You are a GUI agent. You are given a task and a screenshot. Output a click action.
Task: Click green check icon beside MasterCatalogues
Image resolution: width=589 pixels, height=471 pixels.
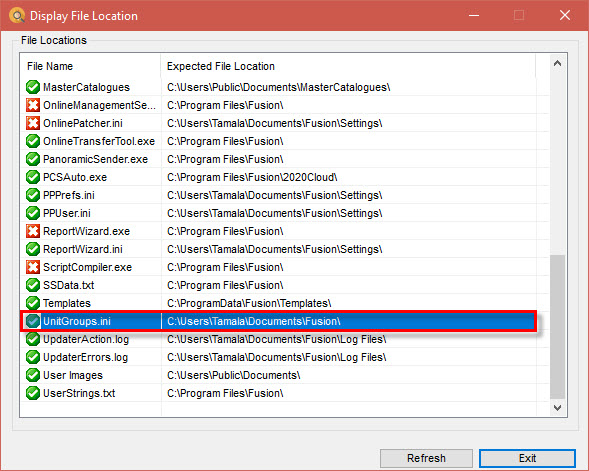[x=33, y=87]
